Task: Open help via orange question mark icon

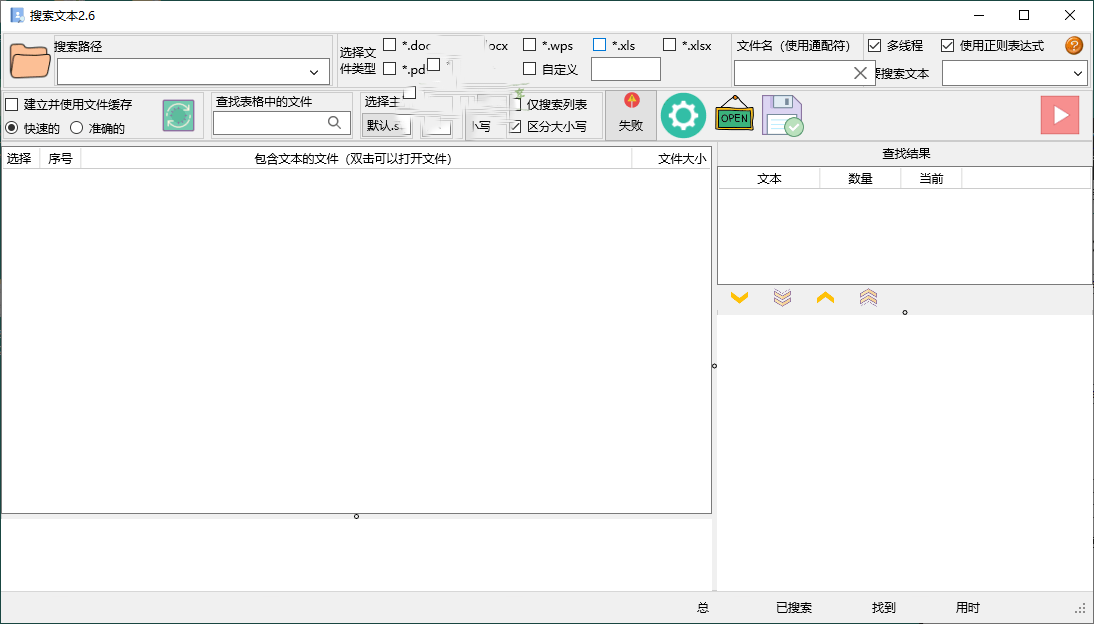Action: (1074, 45)
